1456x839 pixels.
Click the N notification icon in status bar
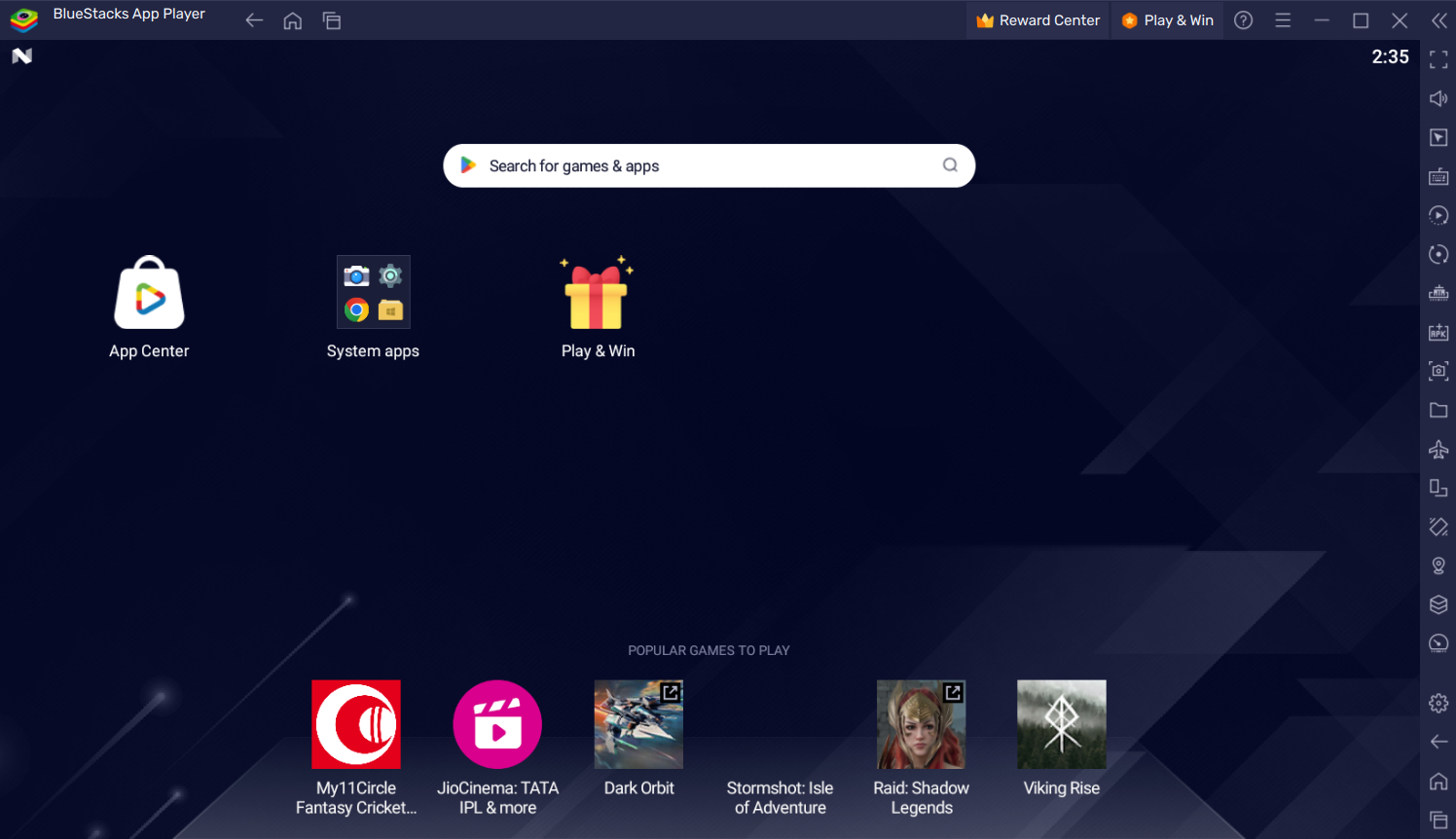pyautogui.click(x=21, y=56)
